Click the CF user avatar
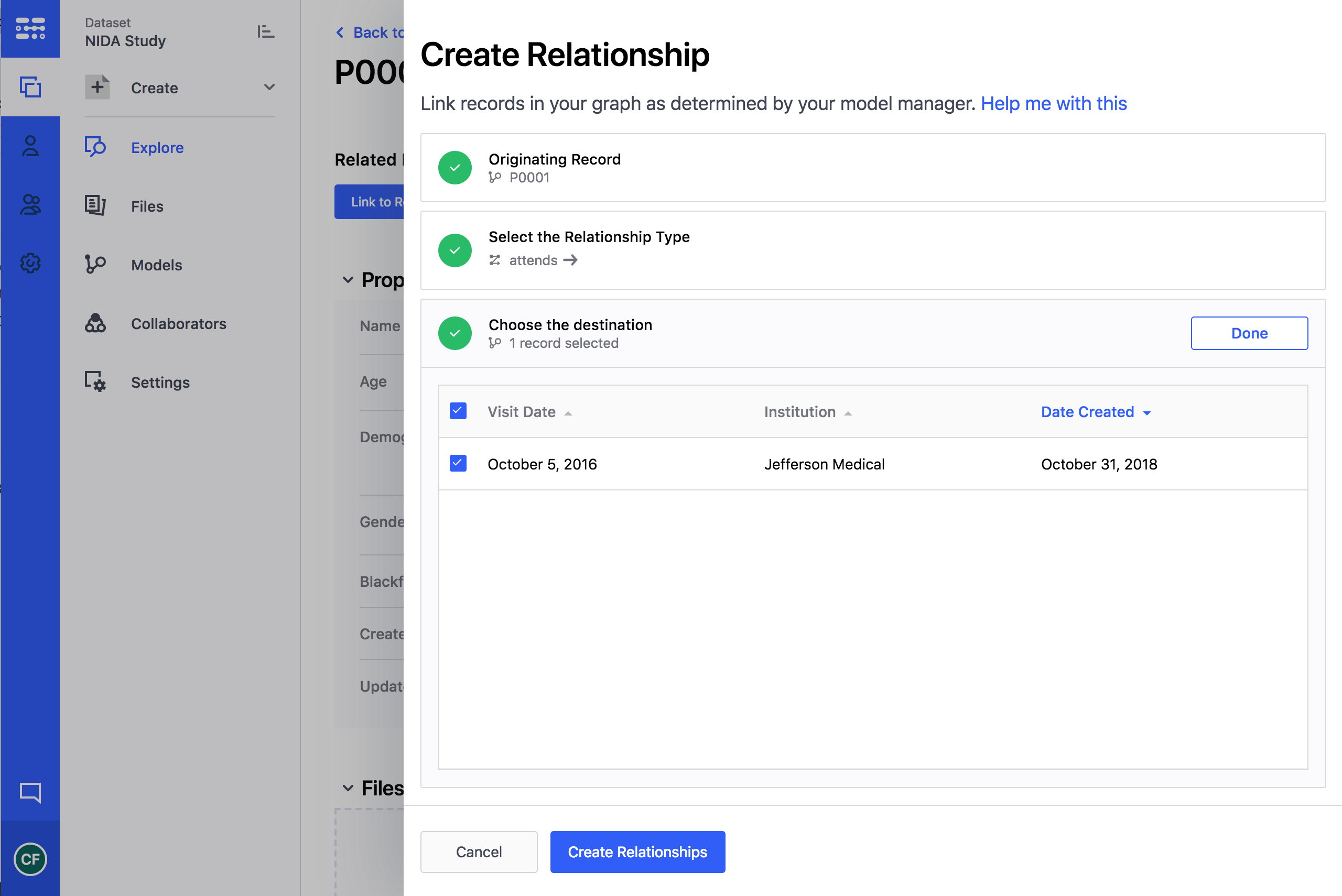1342x896 pixels. tap(30, 859)
